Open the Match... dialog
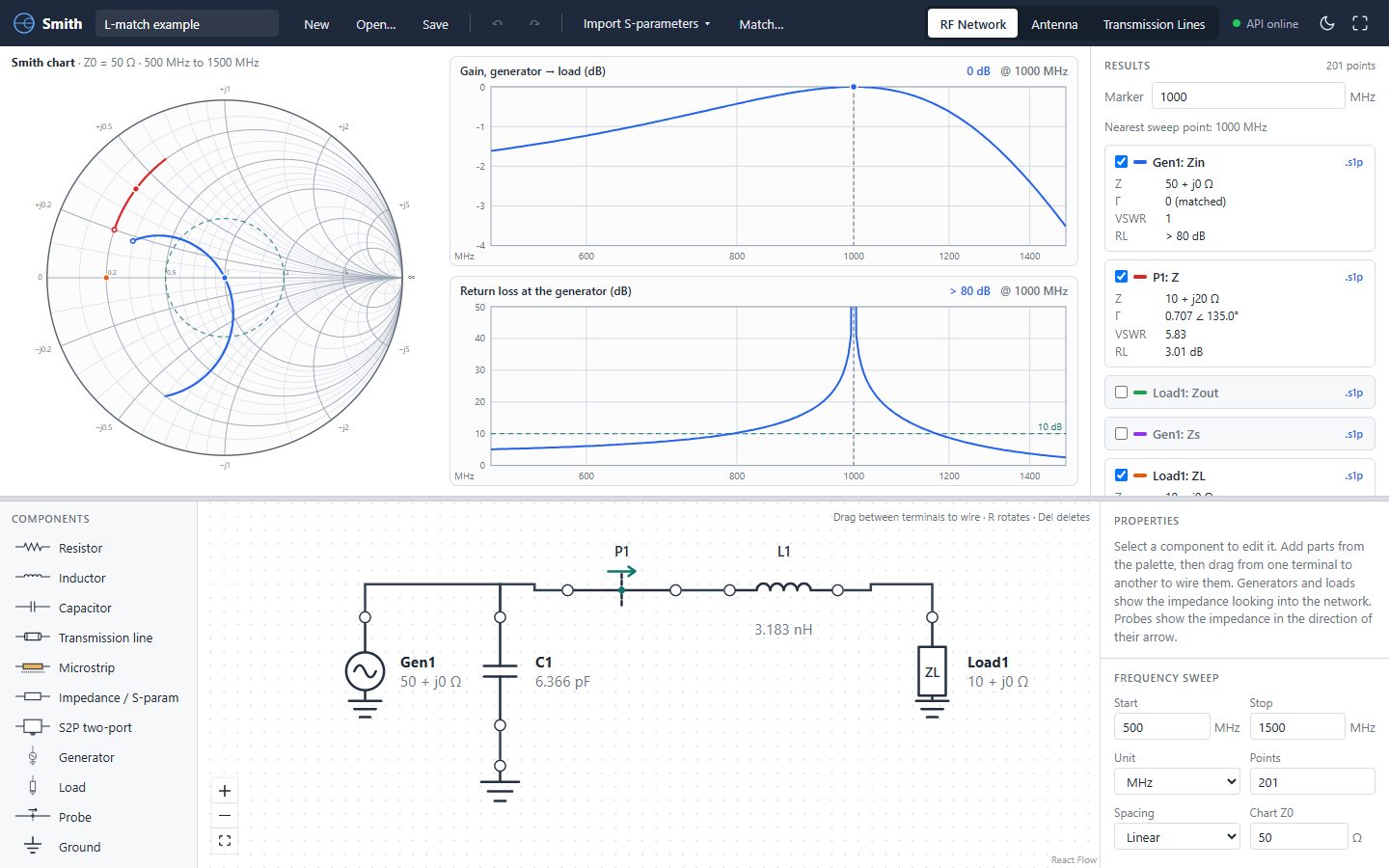 pyautogui.click(x=761, y=24)
